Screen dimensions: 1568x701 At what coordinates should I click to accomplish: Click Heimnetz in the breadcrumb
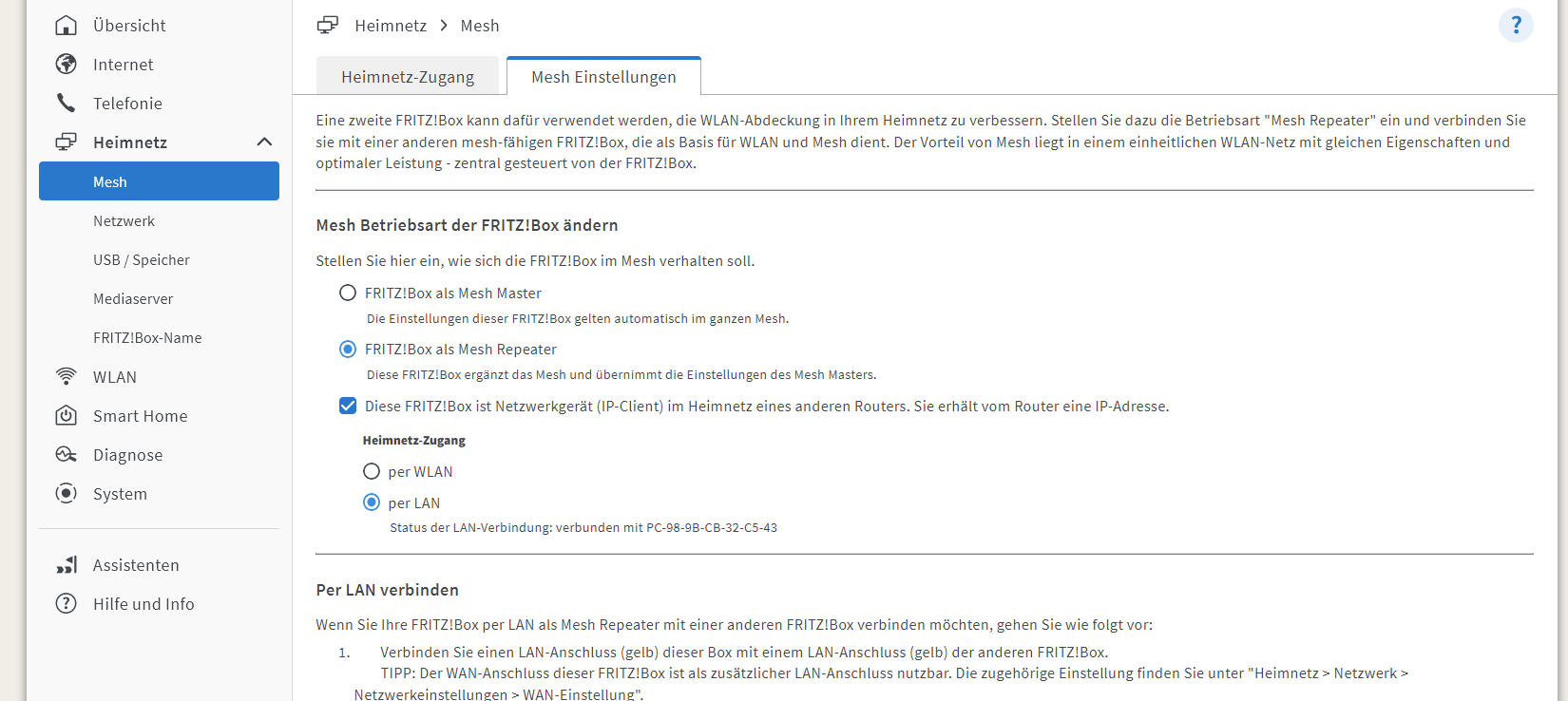391,26
